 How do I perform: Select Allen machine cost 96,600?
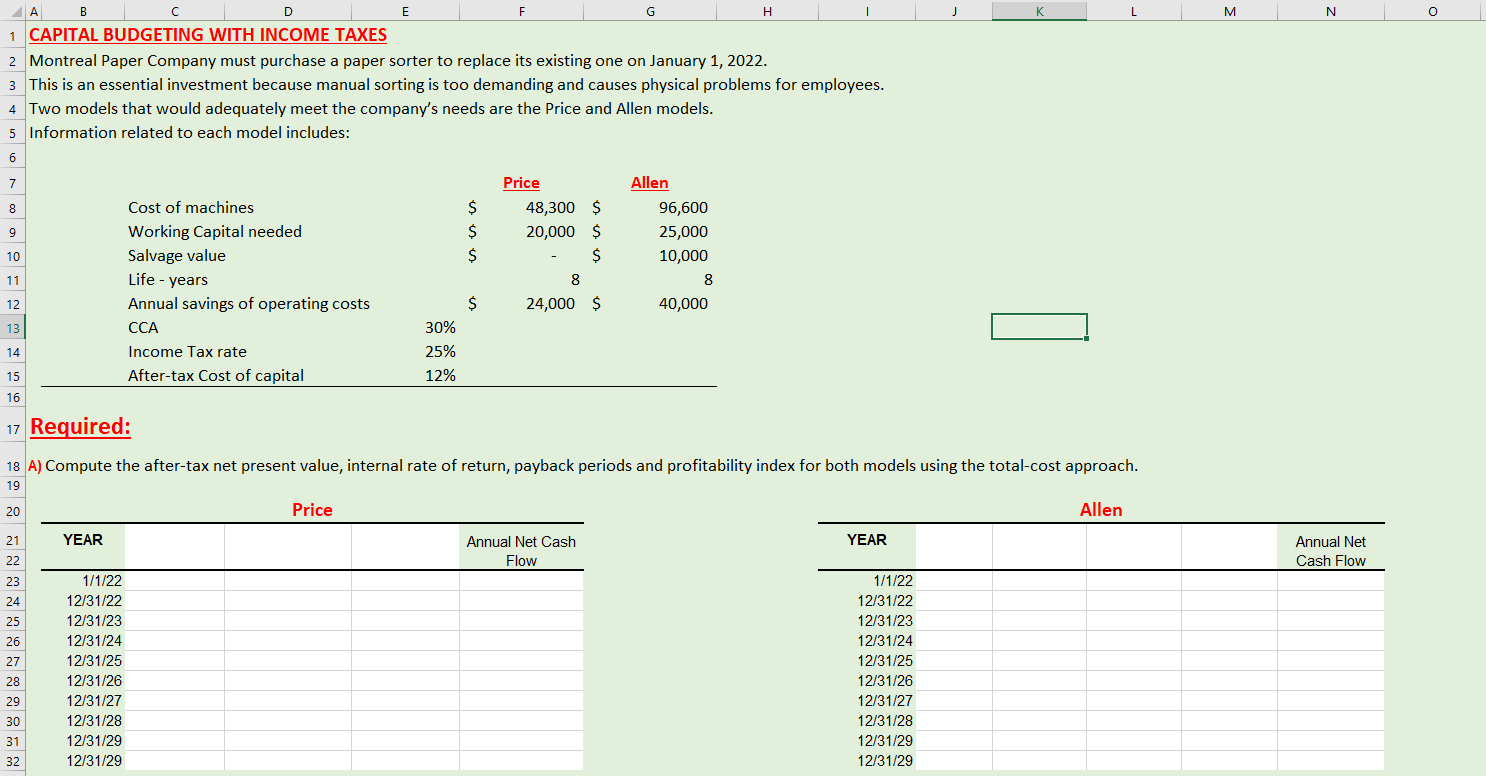[683, 208]
